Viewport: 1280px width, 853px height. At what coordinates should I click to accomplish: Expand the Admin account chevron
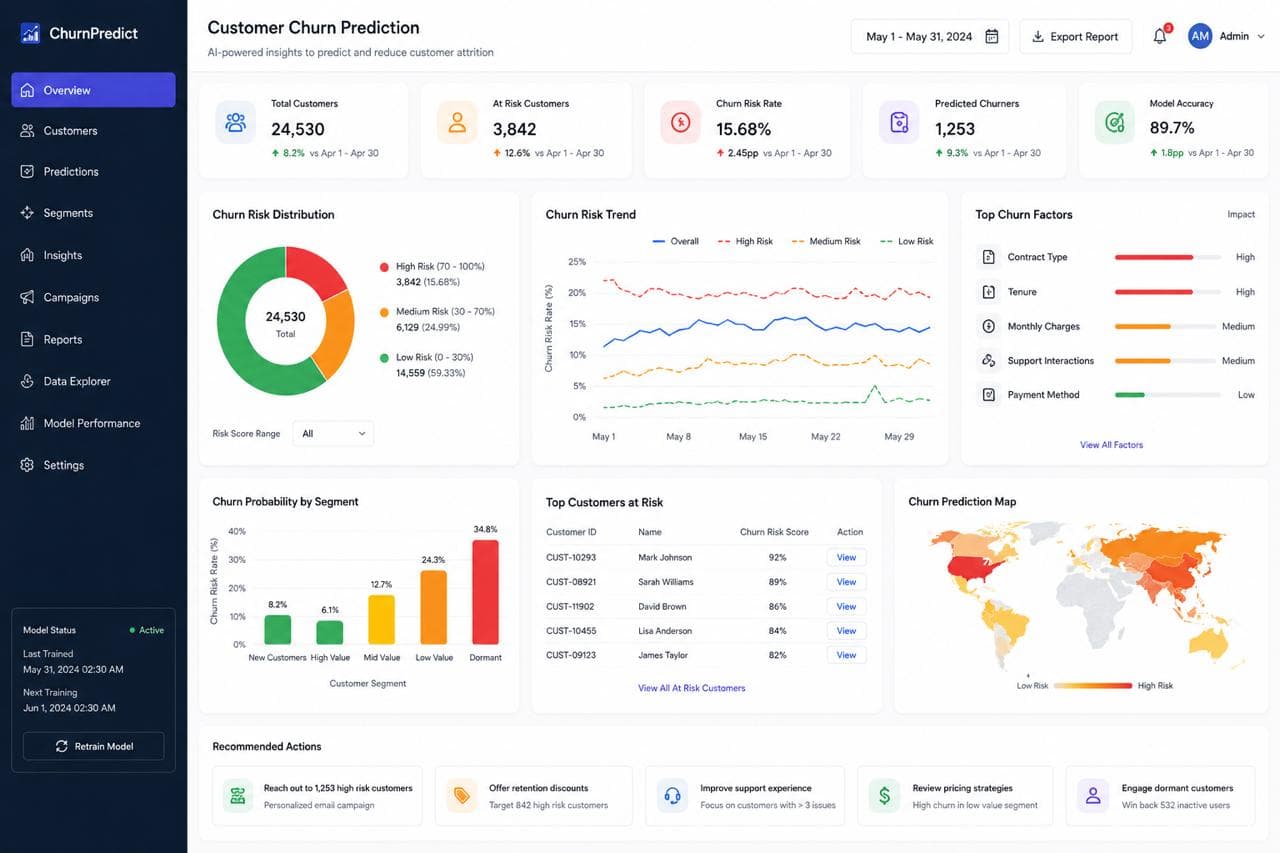tap(1261, 36)
